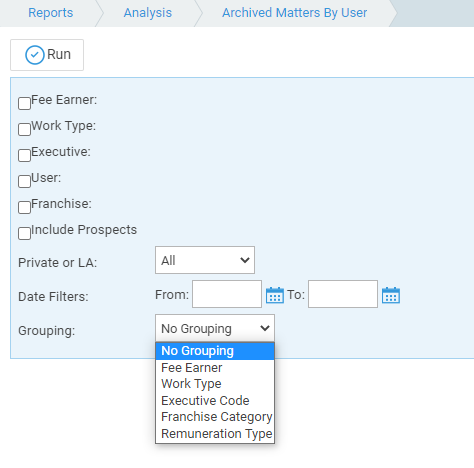Image resolution: width=474 pixels, height=468 pixels.
Task: Click the Run checkmark icon
Action: [x=35, y=55]
